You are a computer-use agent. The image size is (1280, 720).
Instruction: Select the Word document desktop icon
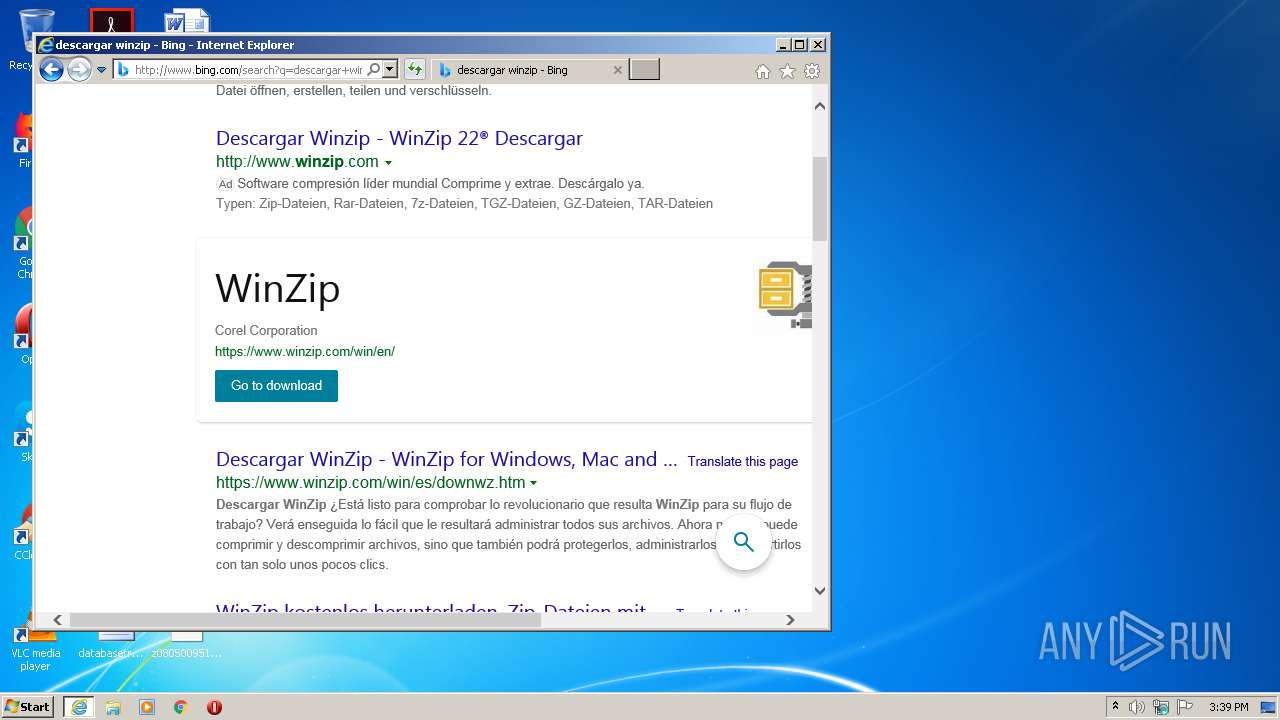point(187,21)
